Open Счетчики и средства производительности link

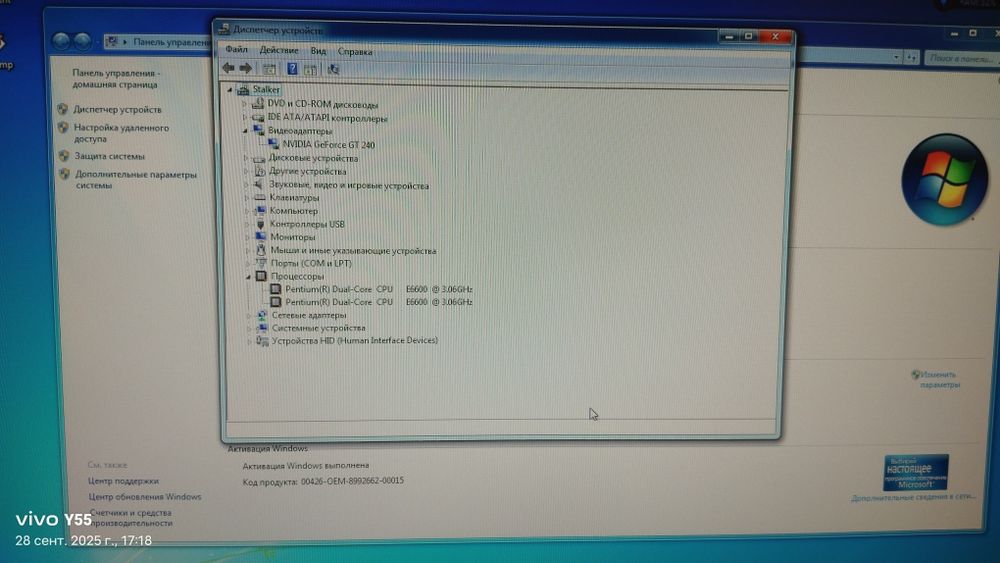131,518
